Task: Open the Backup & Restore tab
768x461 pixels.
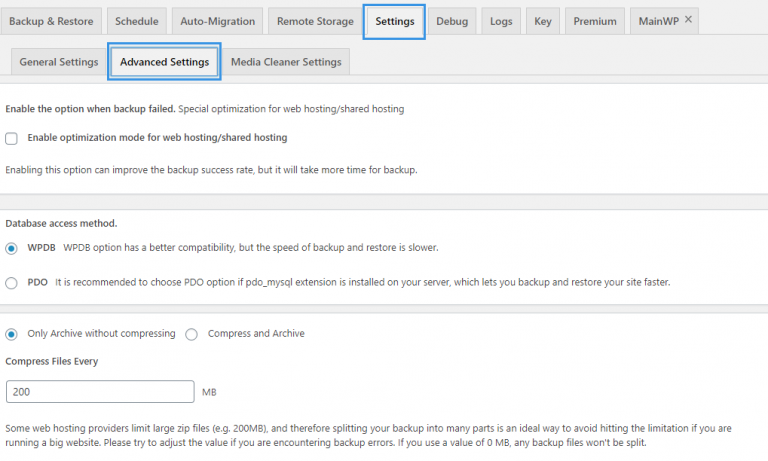Action: pyautogui.click(x=51, y=21)
